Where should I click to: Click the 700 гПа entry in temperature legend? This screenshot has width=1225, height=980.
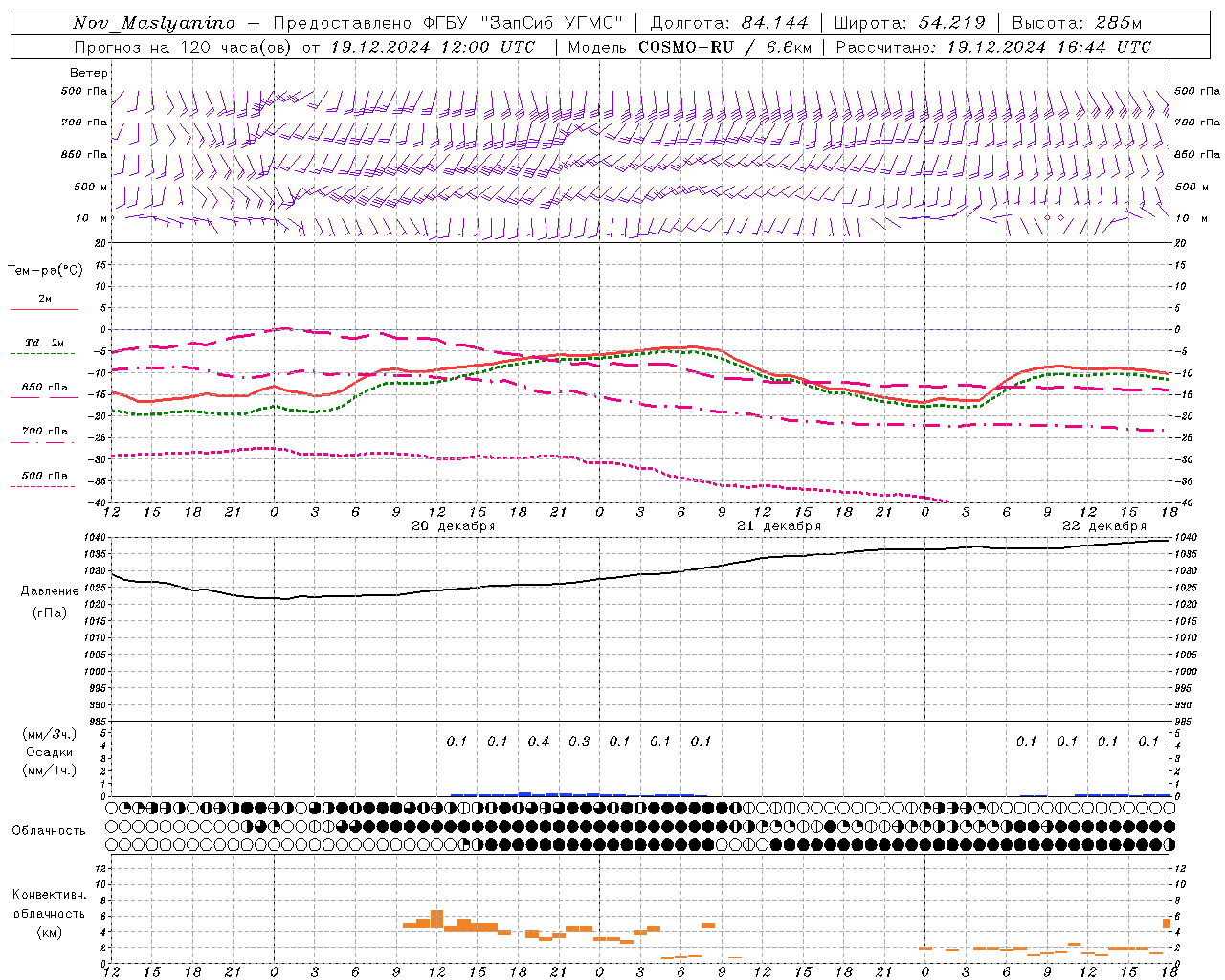pos(45,432)
